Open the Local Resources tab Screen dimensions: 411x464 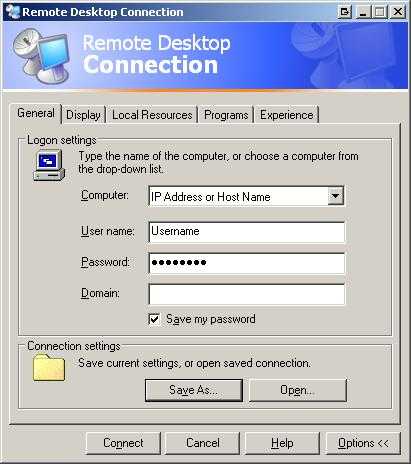152,115
